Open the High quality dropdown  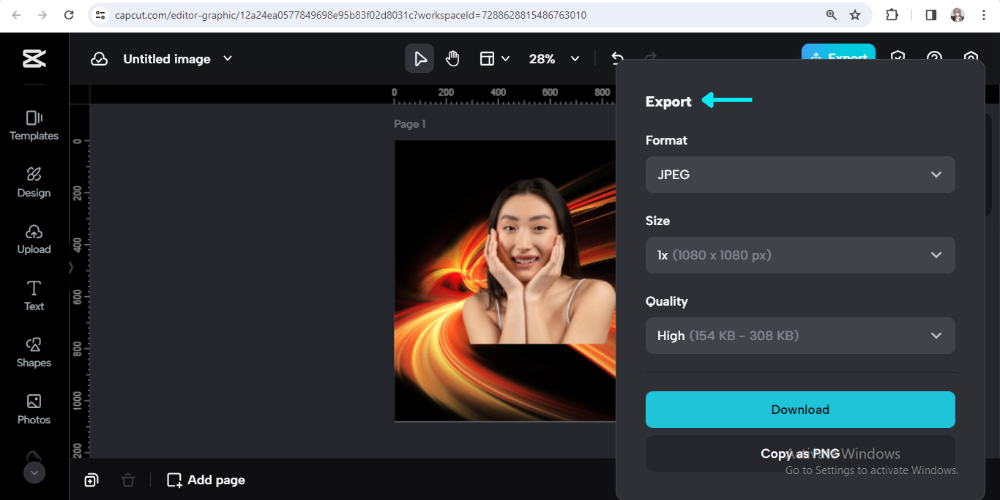click(x=800, y=335)
